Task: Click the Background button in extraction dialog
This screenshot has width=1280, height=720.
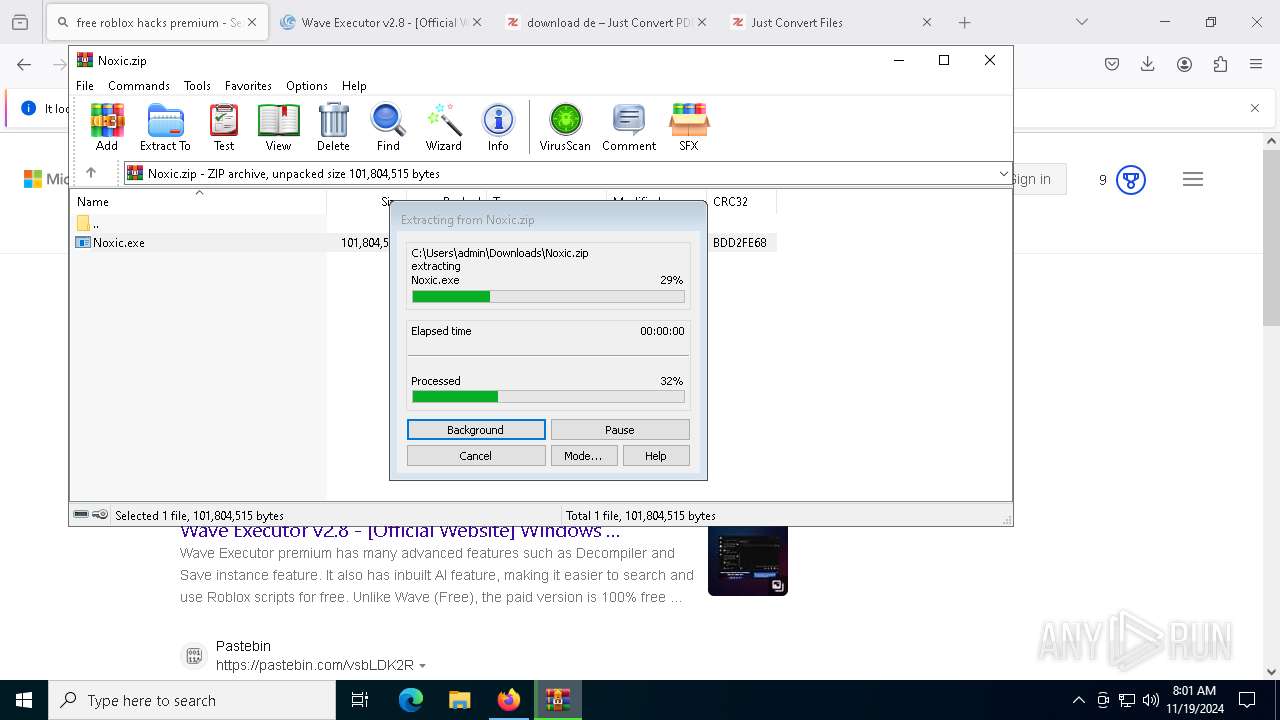Action: 476,430
